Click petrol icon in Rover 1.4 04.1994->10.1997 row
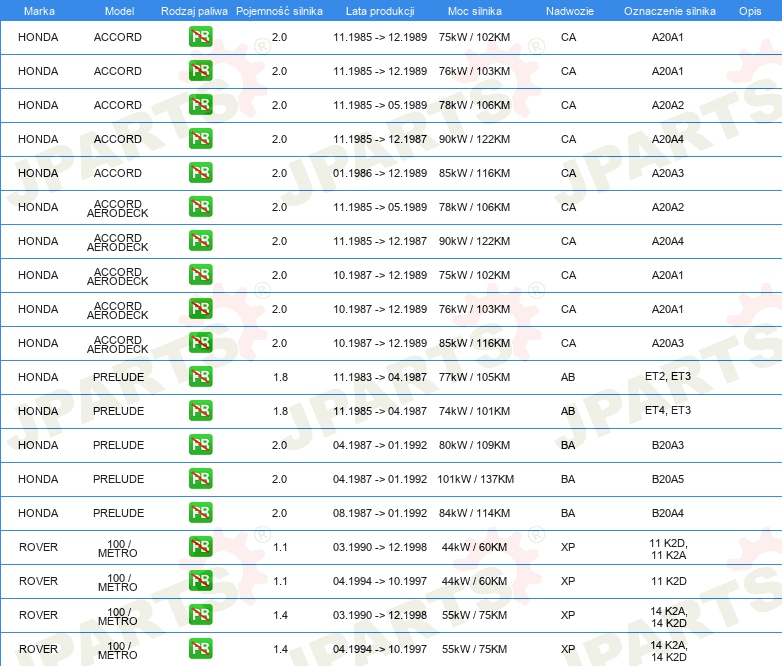 coord(200,648)
